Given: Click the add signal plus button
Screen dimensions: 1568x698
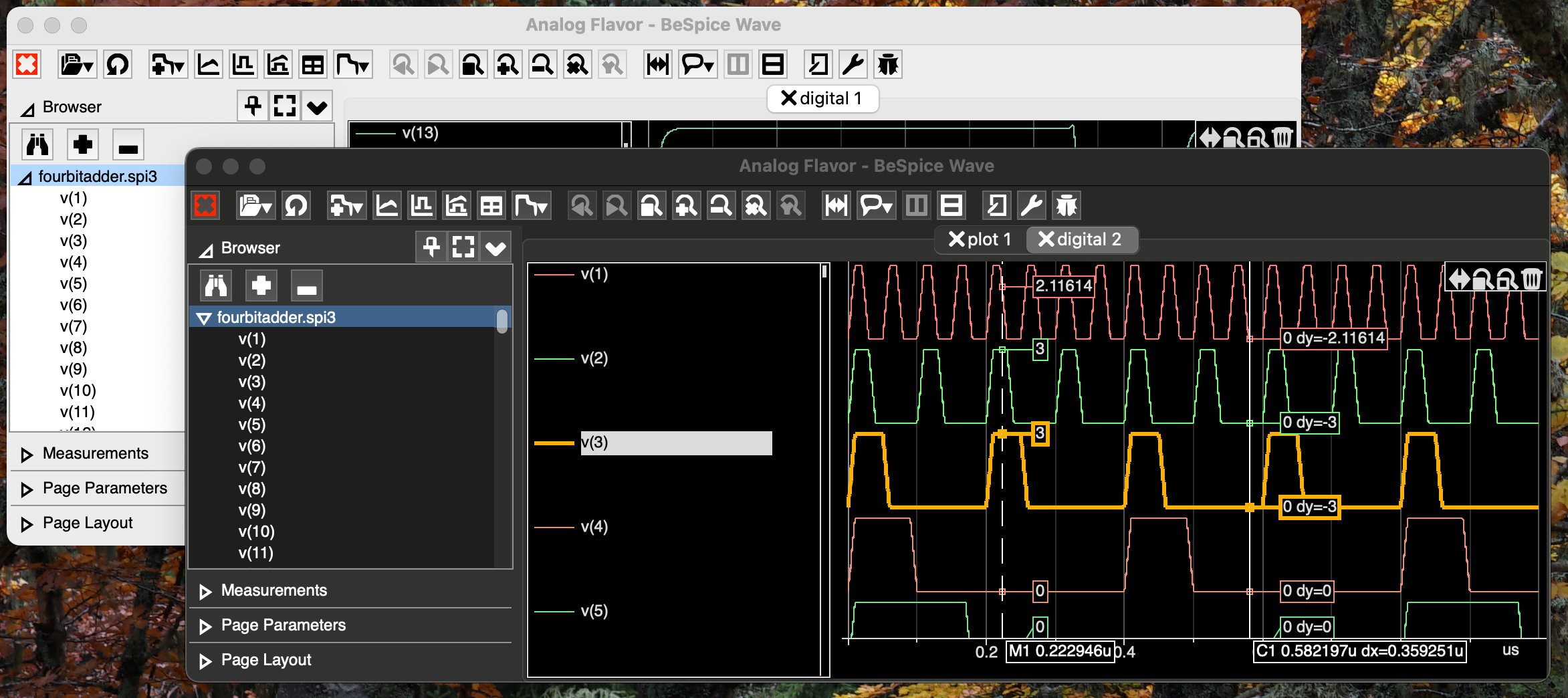Looking at the screenshot, I should [260, 285].
